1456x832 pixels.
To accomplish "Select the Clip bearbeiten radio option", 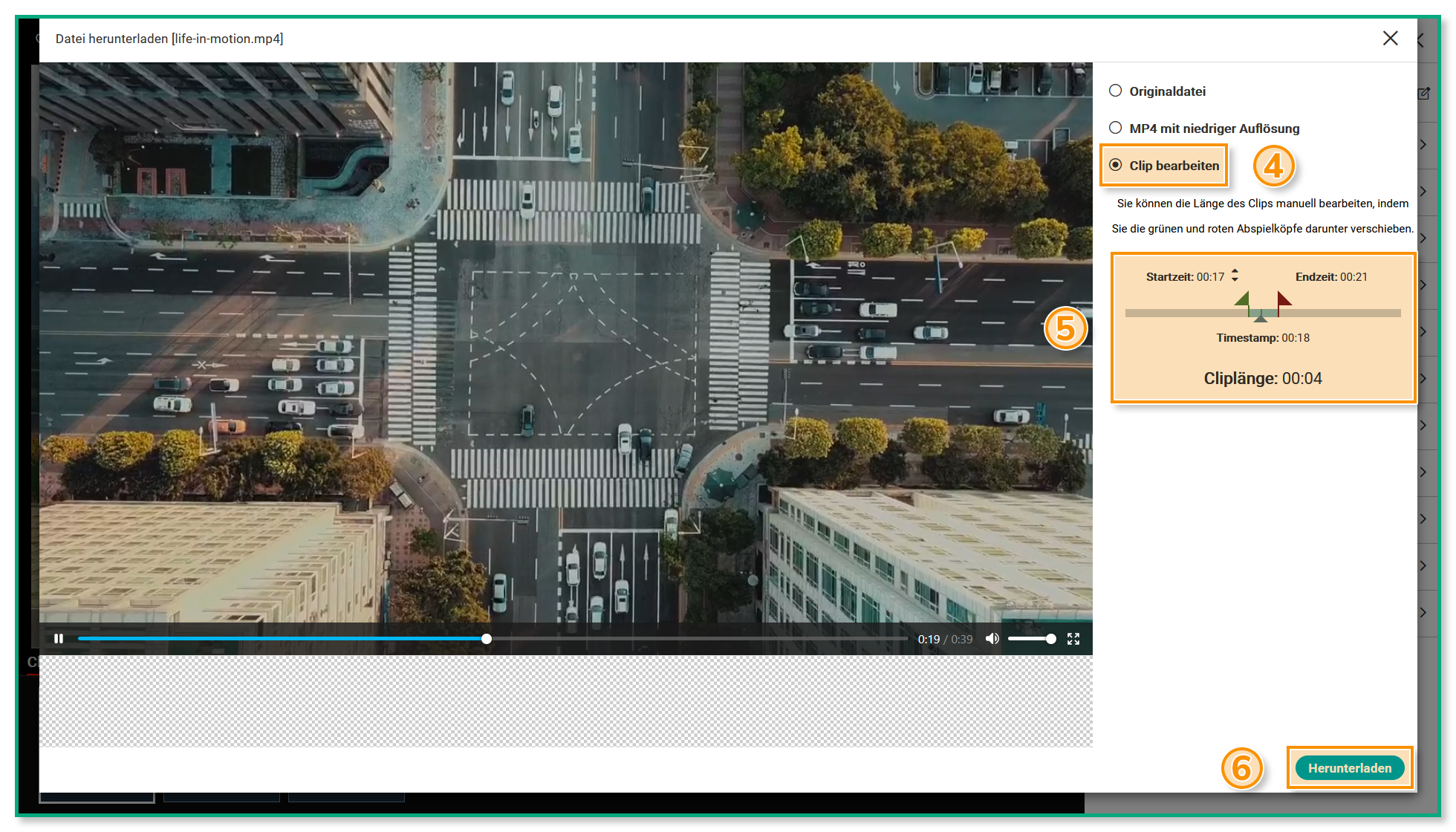I will coord(1116,165).
